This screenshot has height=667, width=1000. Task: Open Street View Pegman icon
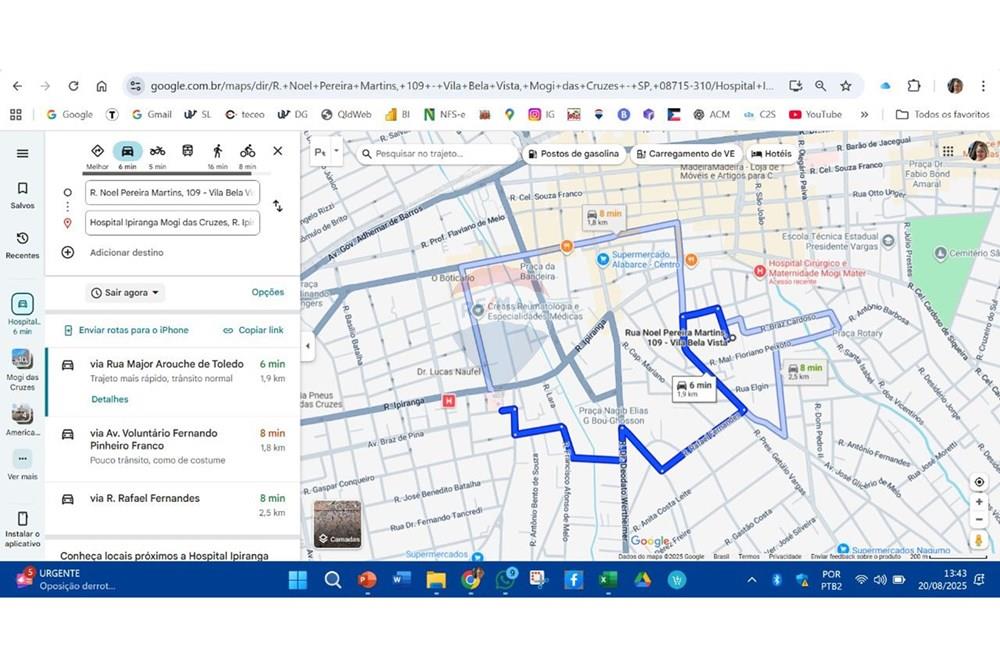(979, 540)
